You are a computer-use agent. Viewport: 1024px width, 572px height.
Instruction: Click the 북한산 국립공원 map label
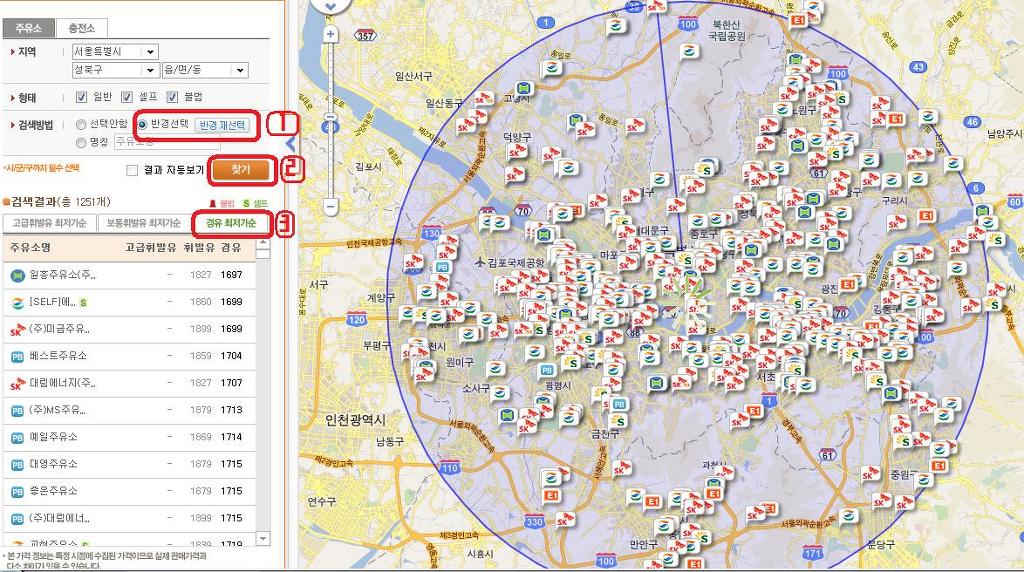[726, 31]
